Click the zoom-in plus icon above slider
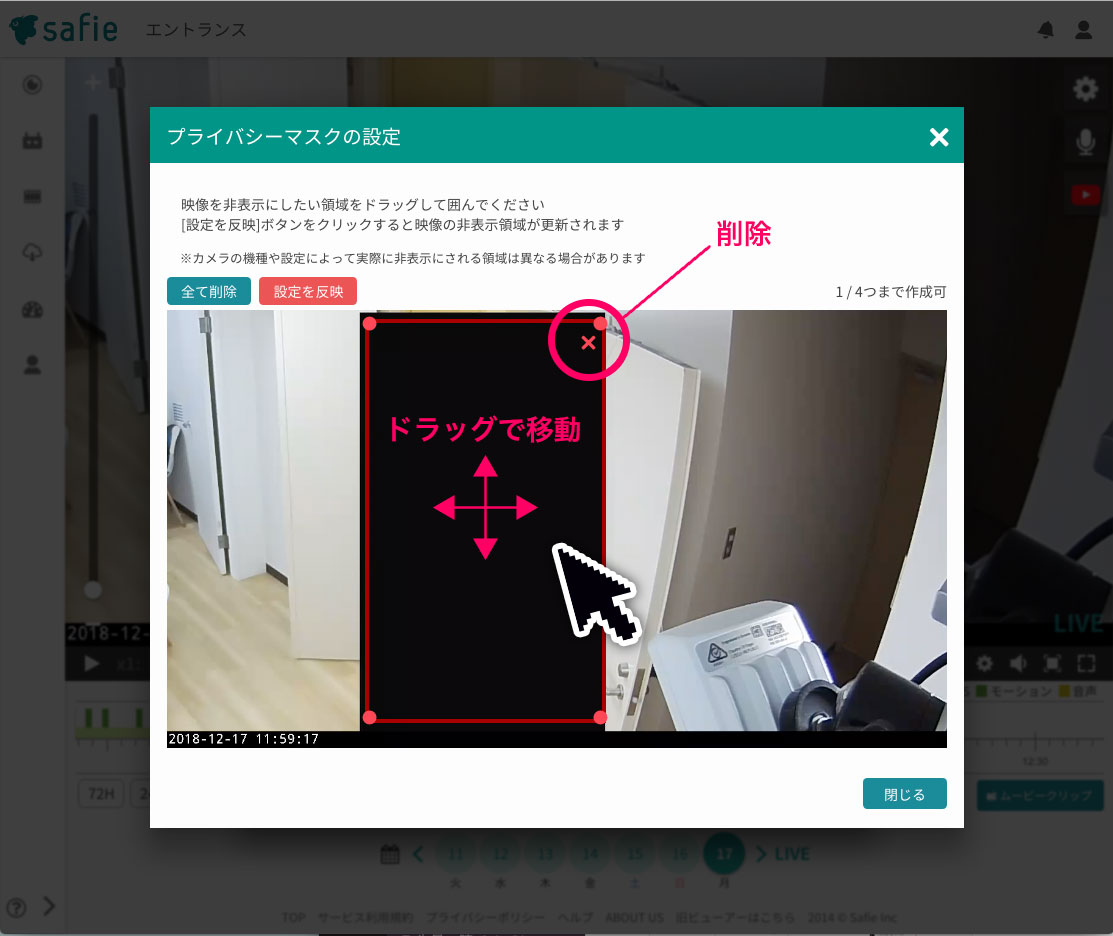Screen dimensions: 1113x936 (x=92, y=83)
